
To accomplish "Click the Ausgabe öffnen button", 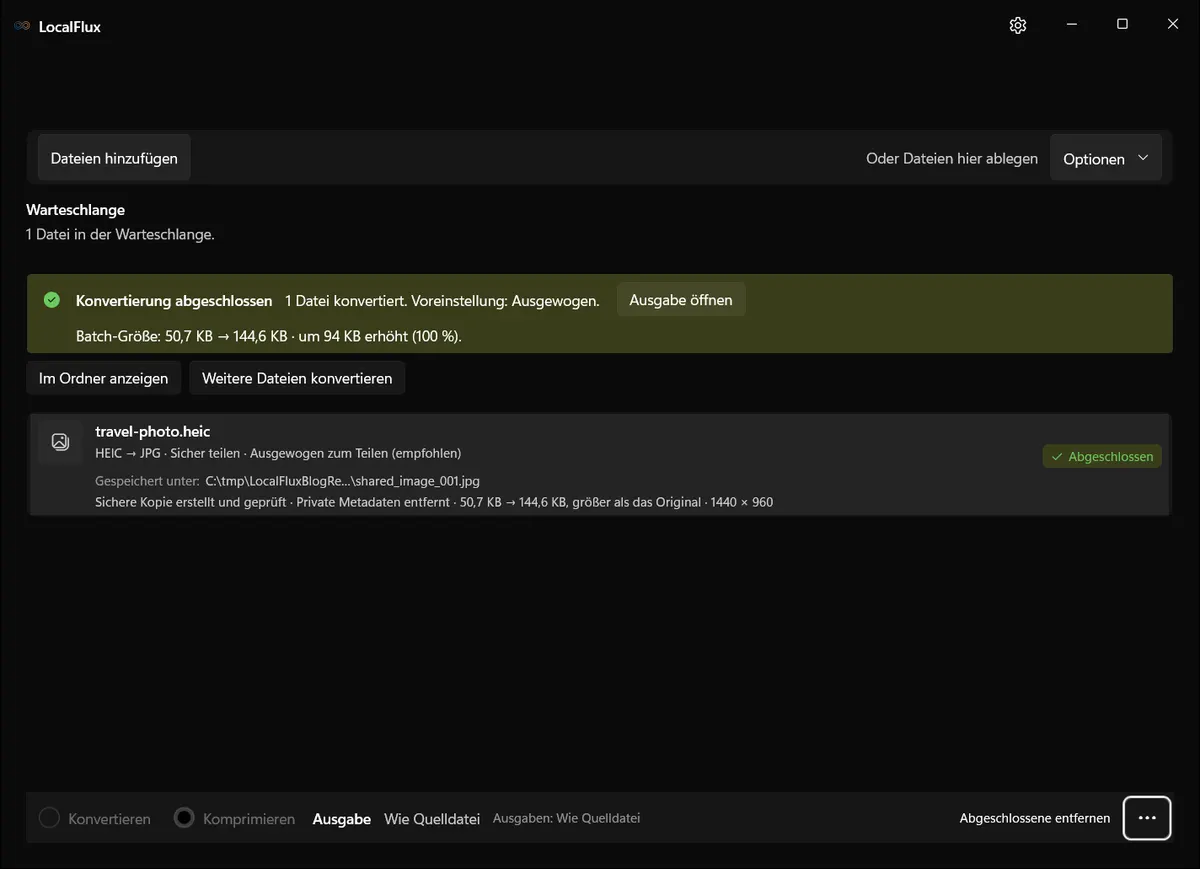I will (681, 300).
